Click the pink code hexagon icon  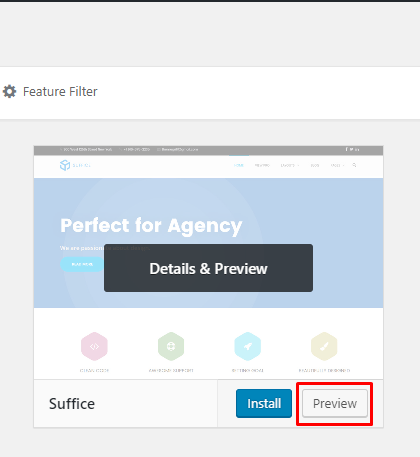click(94, 346)
